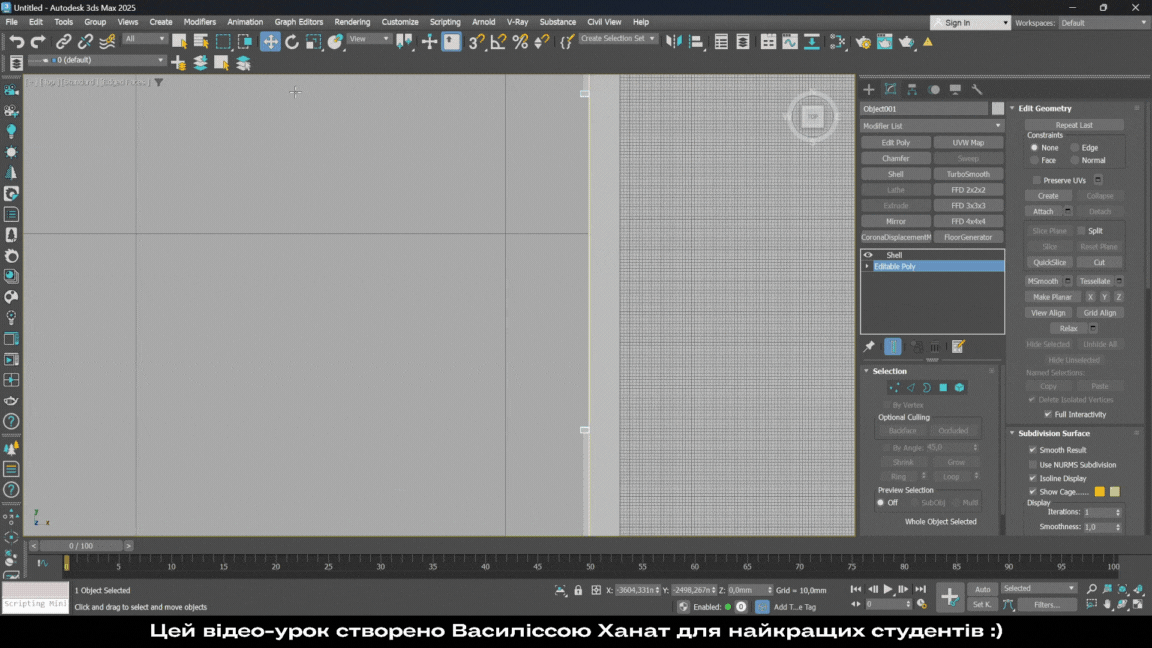Screen dimensions: 1152x648
Task: Click the Mirror tool icon
Action: [x=674, y=42]
